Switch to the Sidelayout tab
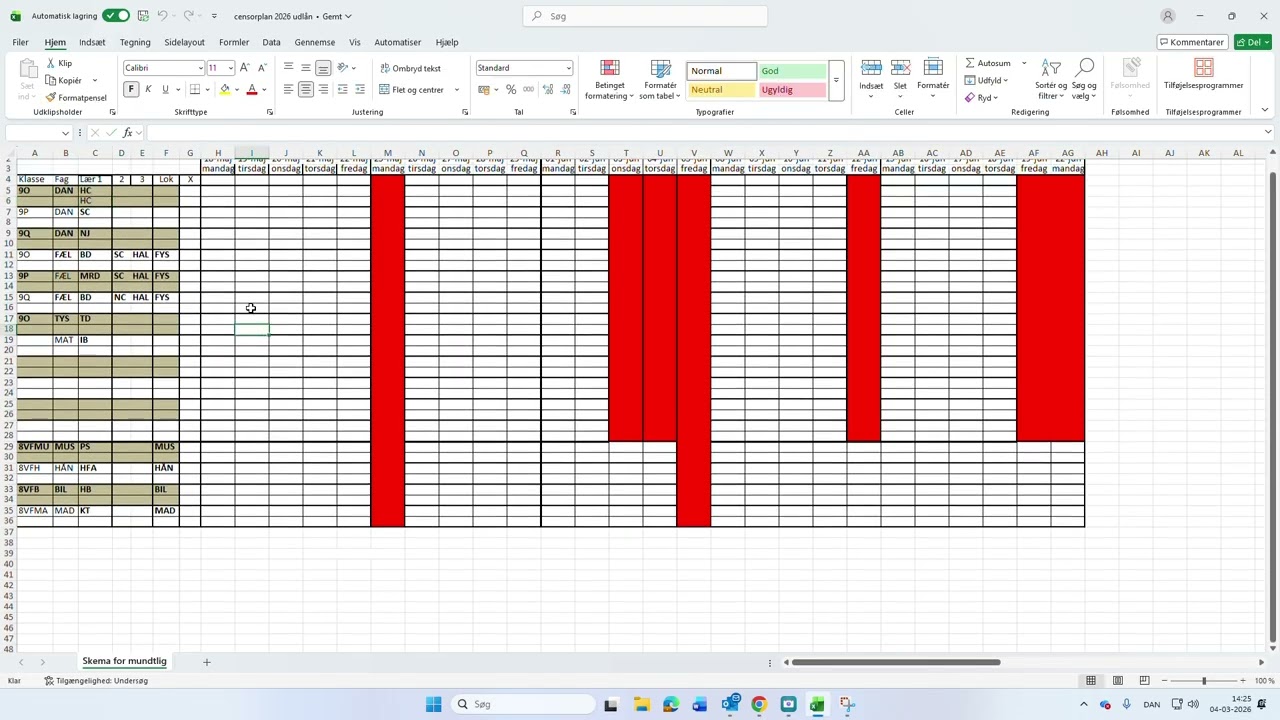This screenshot has width=1280, height=720. coord(184,42)
